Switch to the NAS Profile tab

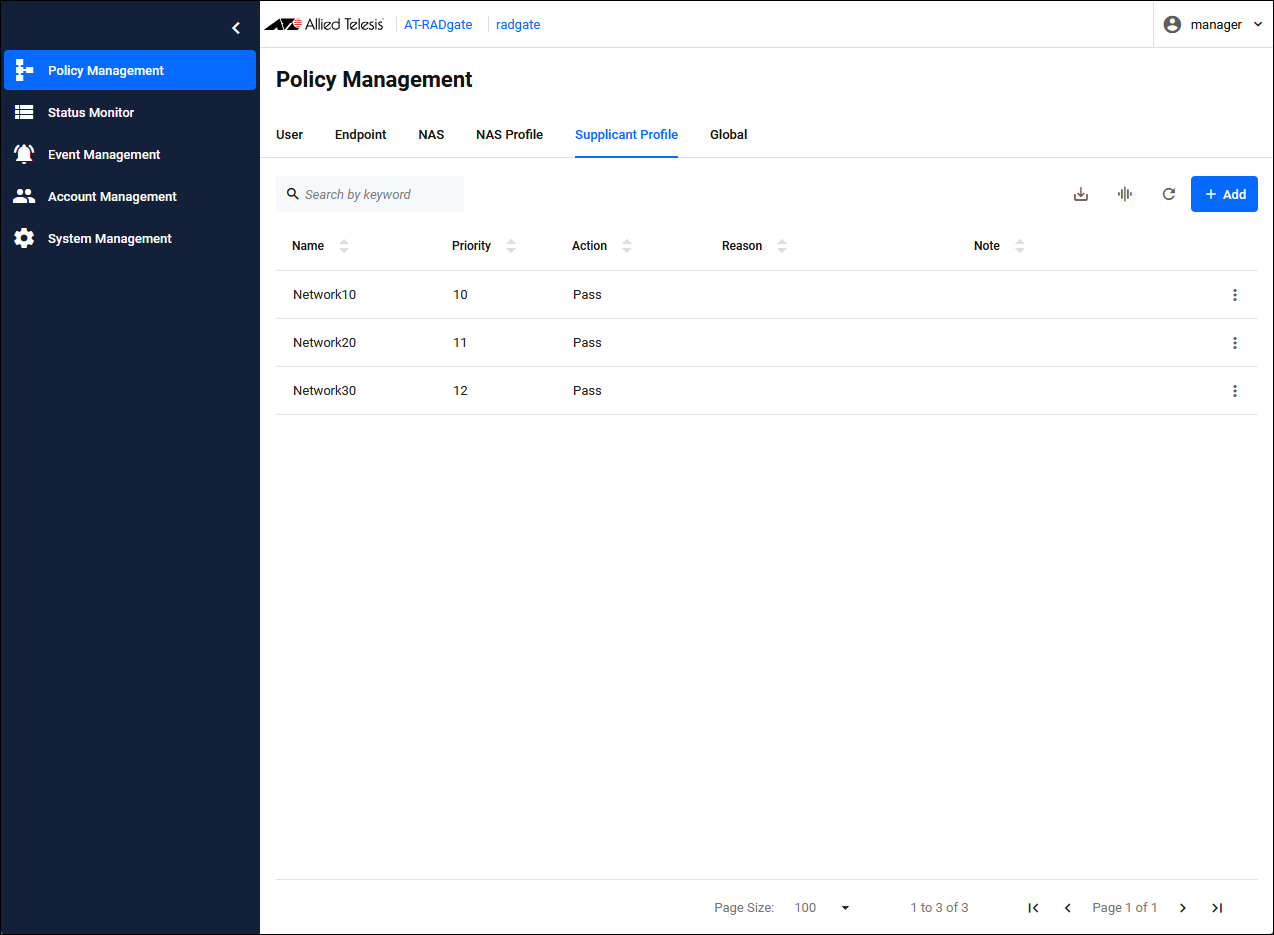point(509,135)
